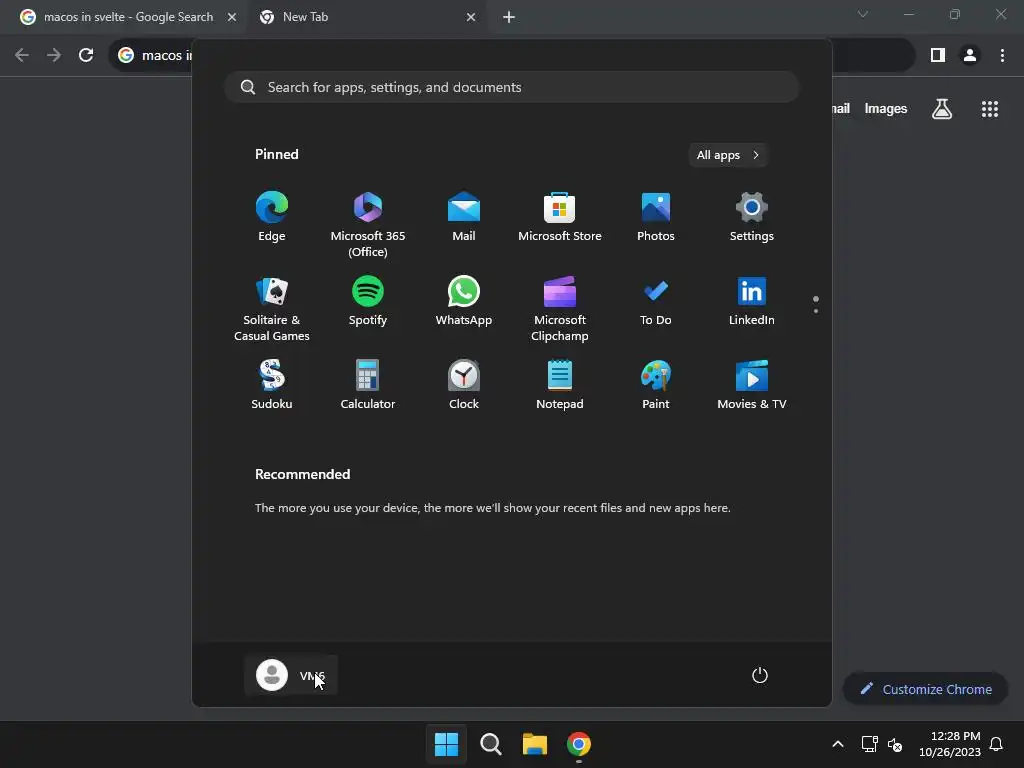Open the Clock app
The image size is (1024, 768).
pyautogui.click(x=464, y=385)
